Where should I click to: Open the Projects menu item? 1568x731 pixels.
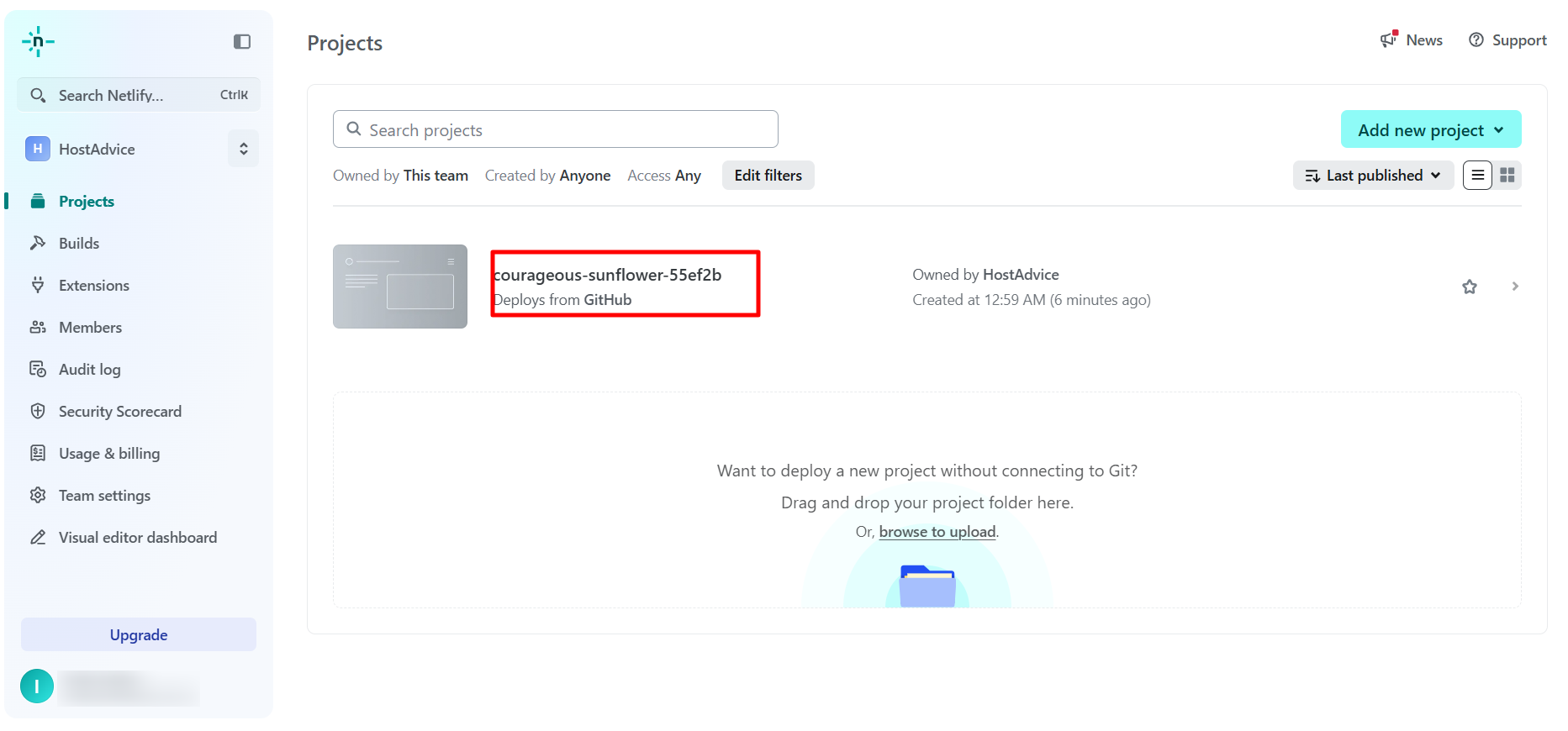(x=87, y=201)
